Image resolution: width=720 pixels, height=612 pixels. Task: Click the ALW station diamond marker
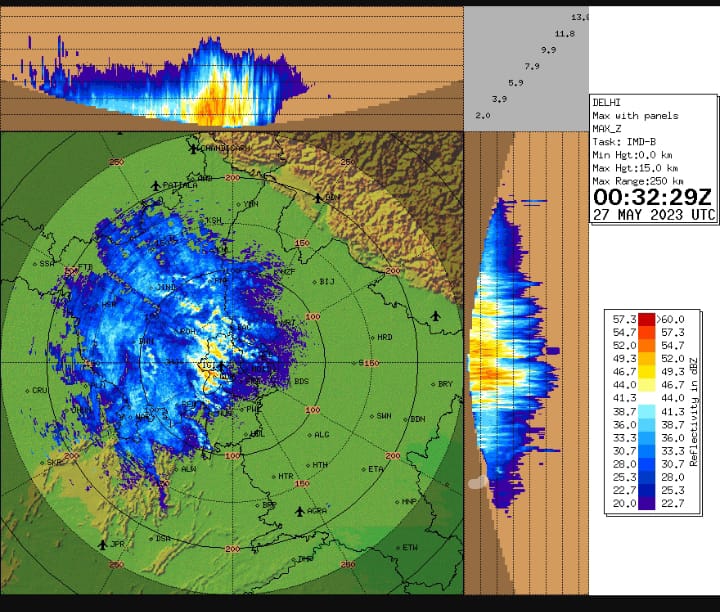176,469
